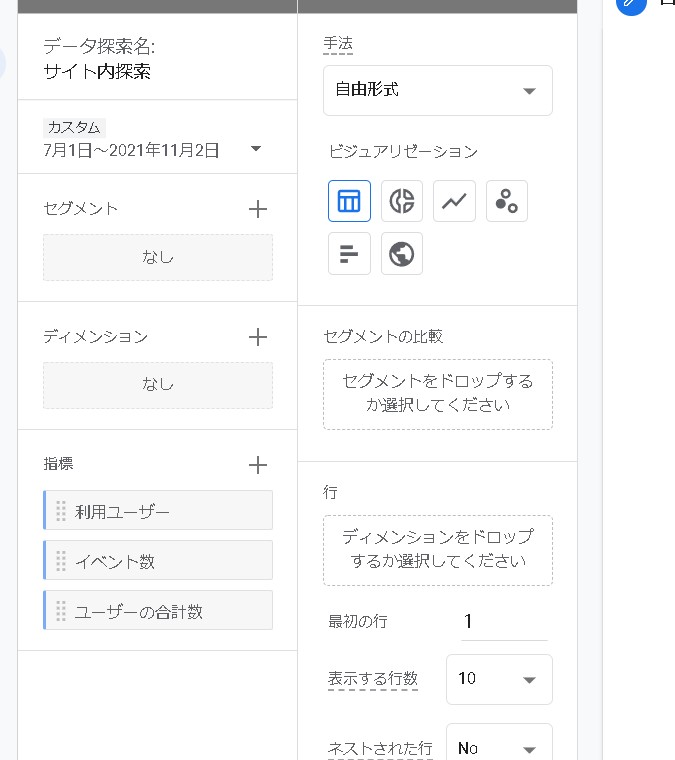Select the scatter plot visualization

pos(507,201)
